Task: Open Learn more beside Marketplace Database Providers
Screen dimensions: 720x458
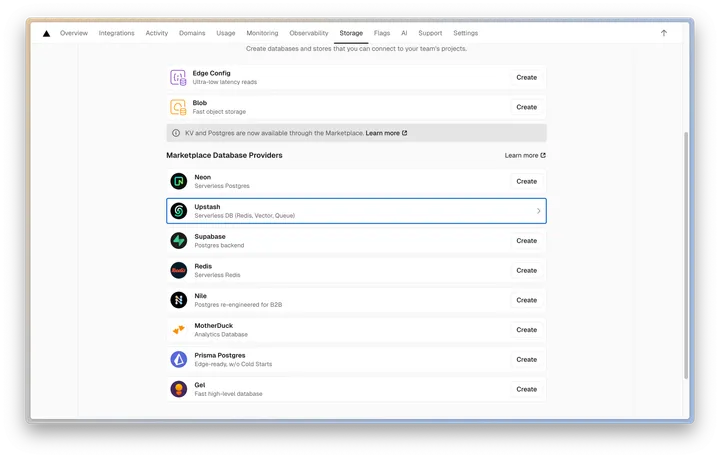Action: click(525, 155)
